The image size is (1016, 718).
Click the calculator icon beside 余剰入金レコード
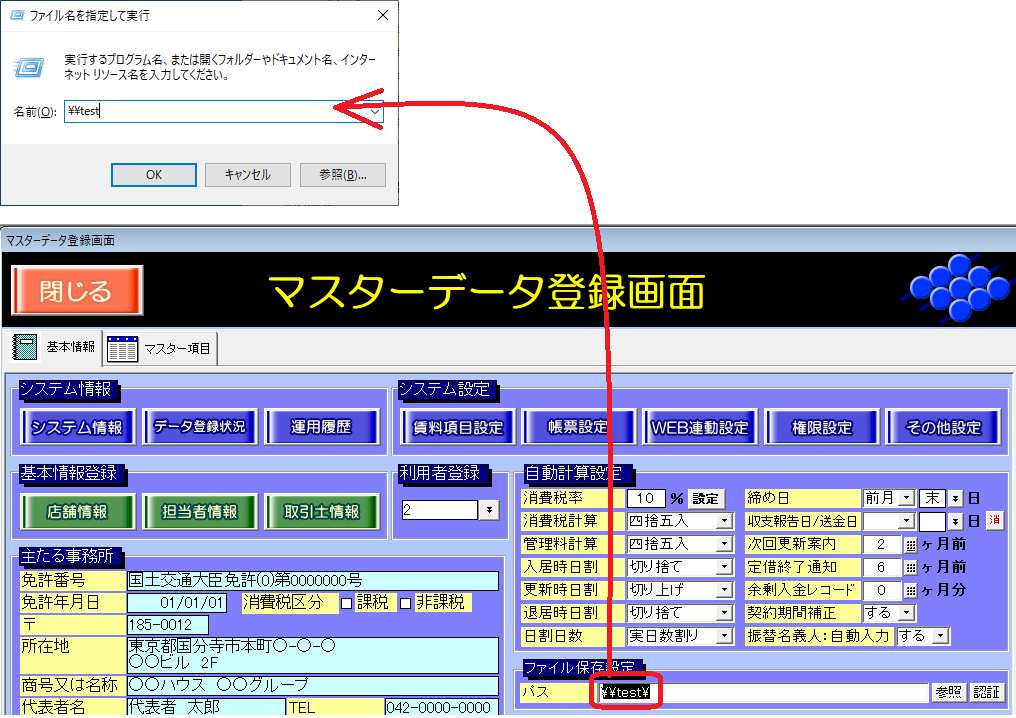pyautogui.click(x=910, y=590)
